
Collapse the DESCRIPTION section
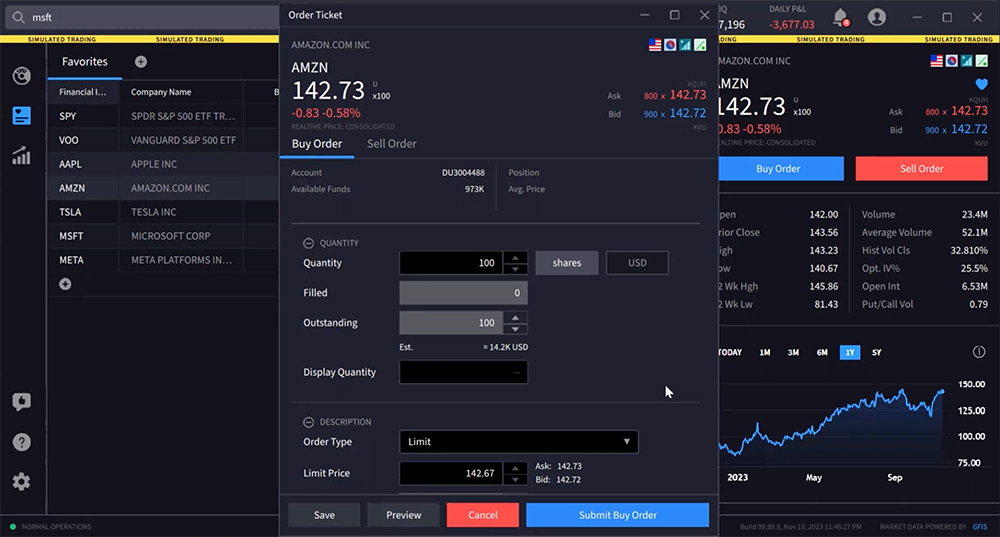[309, 422]
